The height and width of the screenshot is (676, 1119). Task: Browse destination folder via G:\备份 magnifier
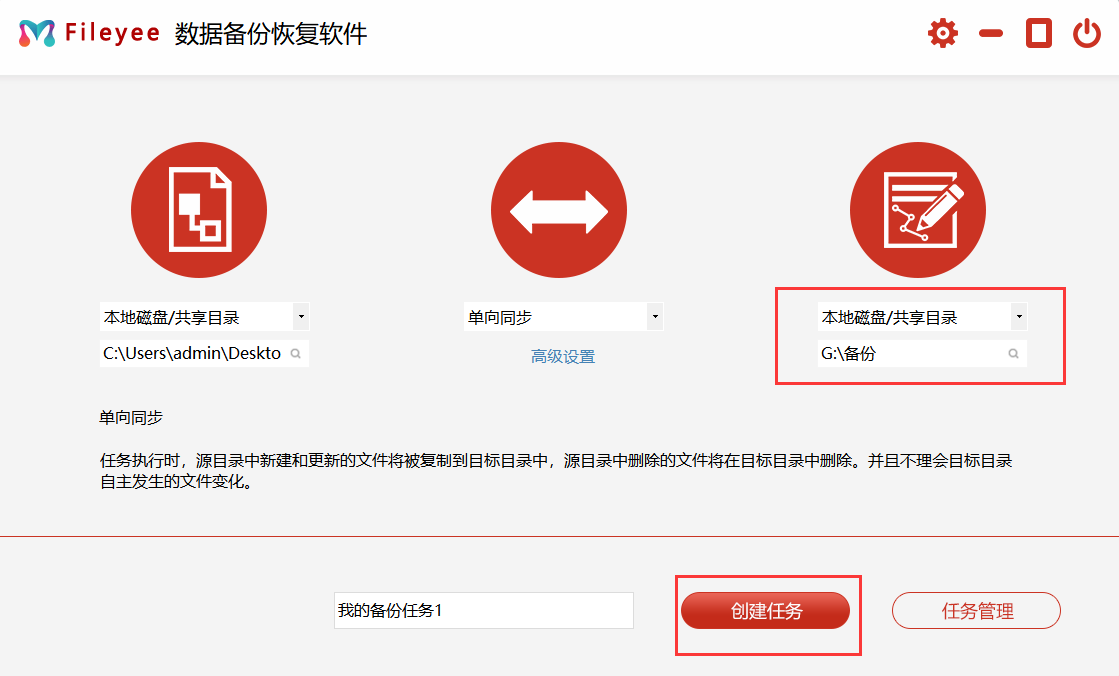(x=1013, y=354)
